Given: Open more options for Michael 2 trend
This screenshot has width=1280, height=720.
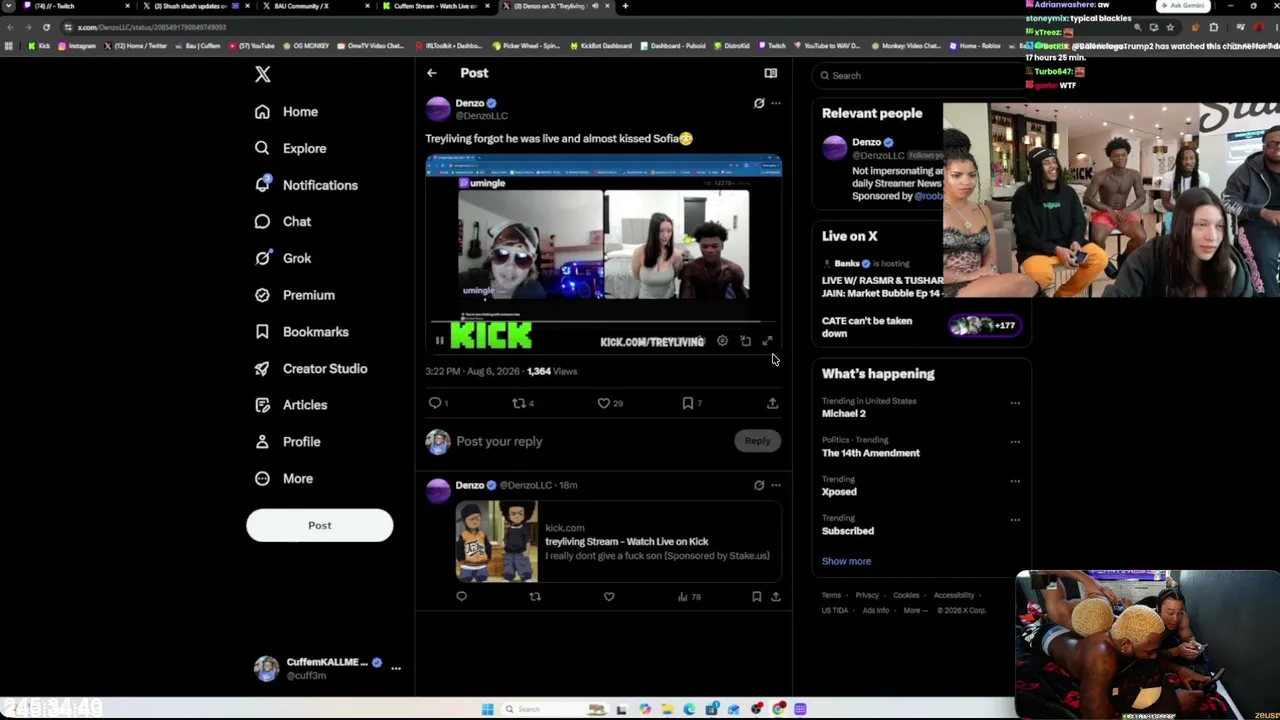Looking at the screenshot, I should coord(1015,403).
